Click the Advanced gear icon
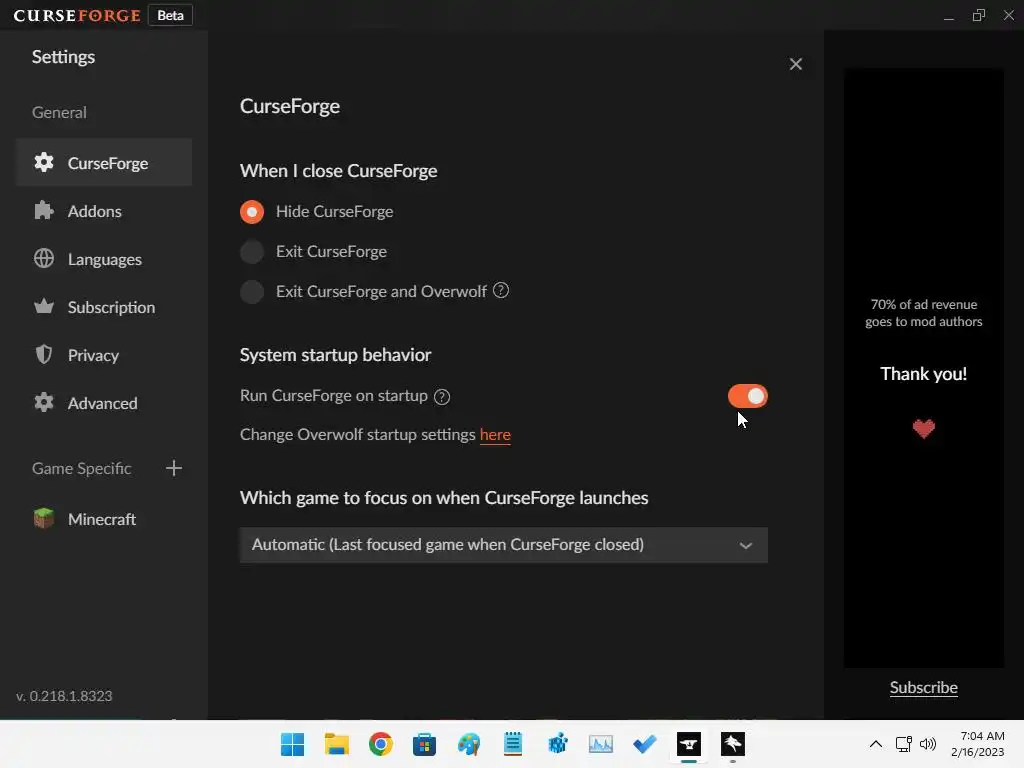 tap(44, 402)
